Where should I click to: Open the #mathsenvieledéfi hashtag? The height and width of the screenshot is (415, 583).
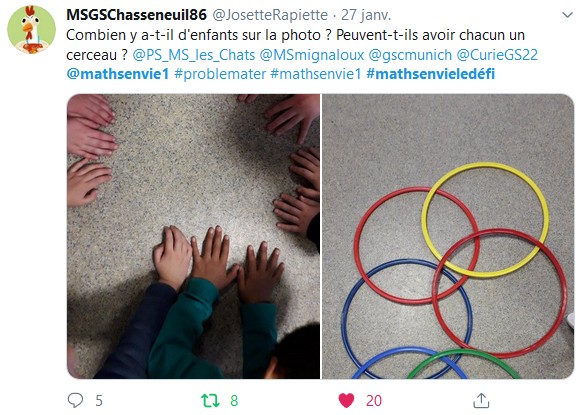point(431,74)
